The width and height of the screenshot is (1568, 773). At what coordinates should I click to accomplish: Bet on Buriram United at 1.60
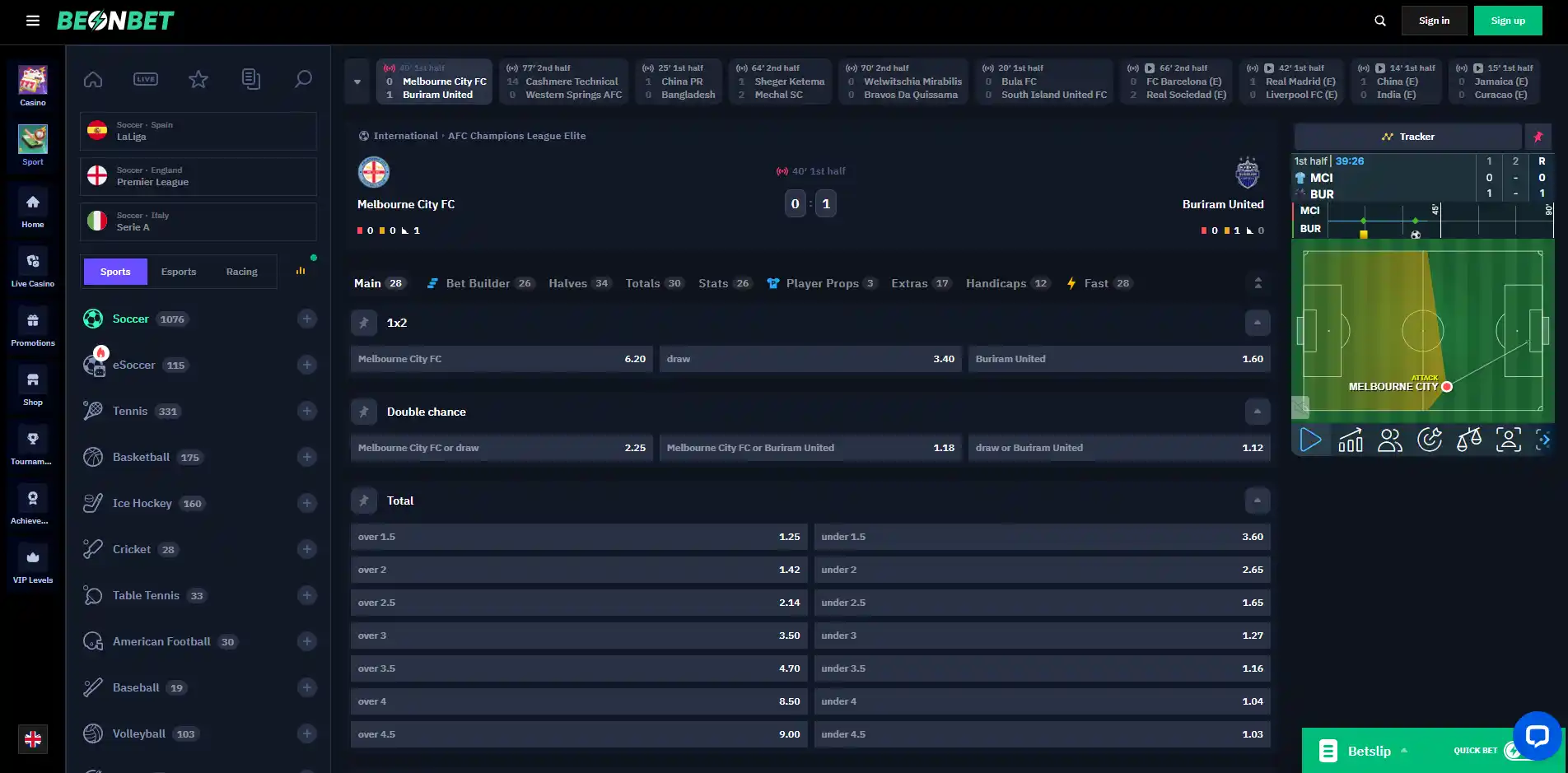coord(1119,359)
